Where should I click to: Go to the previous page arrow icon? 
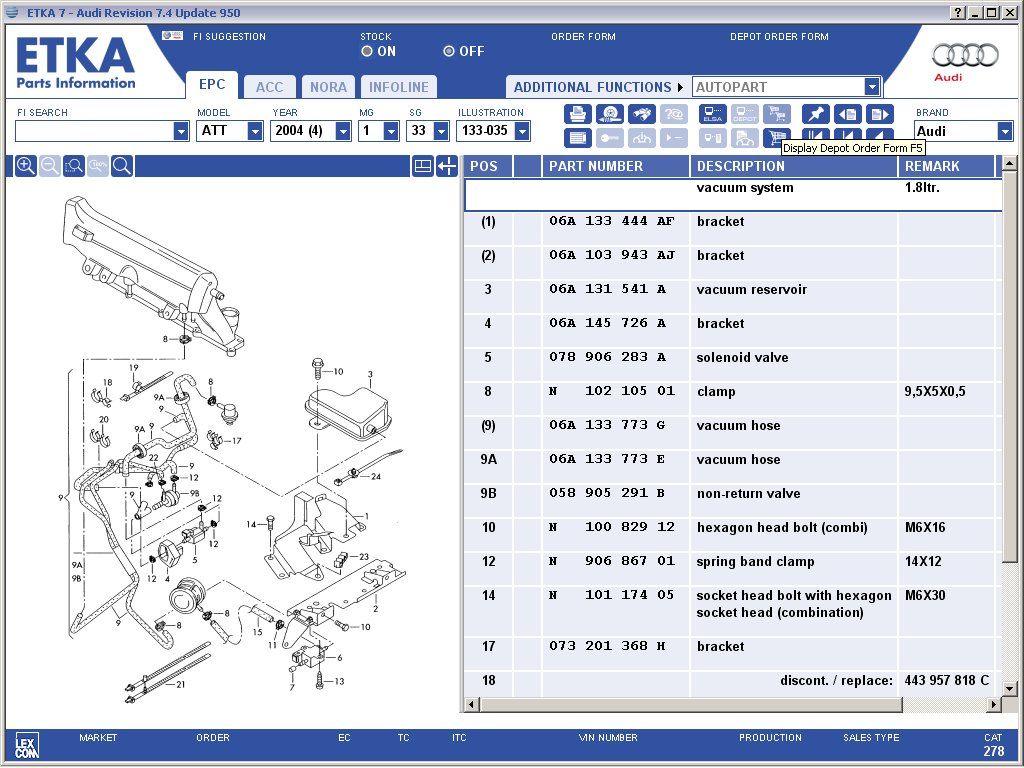coord(848,115)
